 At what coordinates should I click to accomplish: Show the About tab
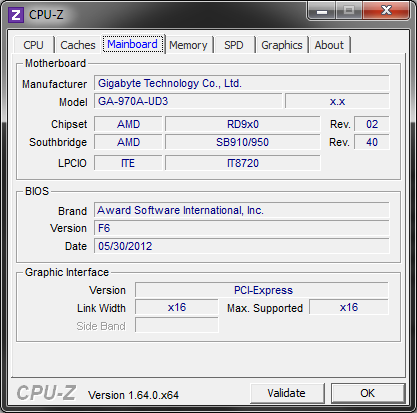[329, 45]
